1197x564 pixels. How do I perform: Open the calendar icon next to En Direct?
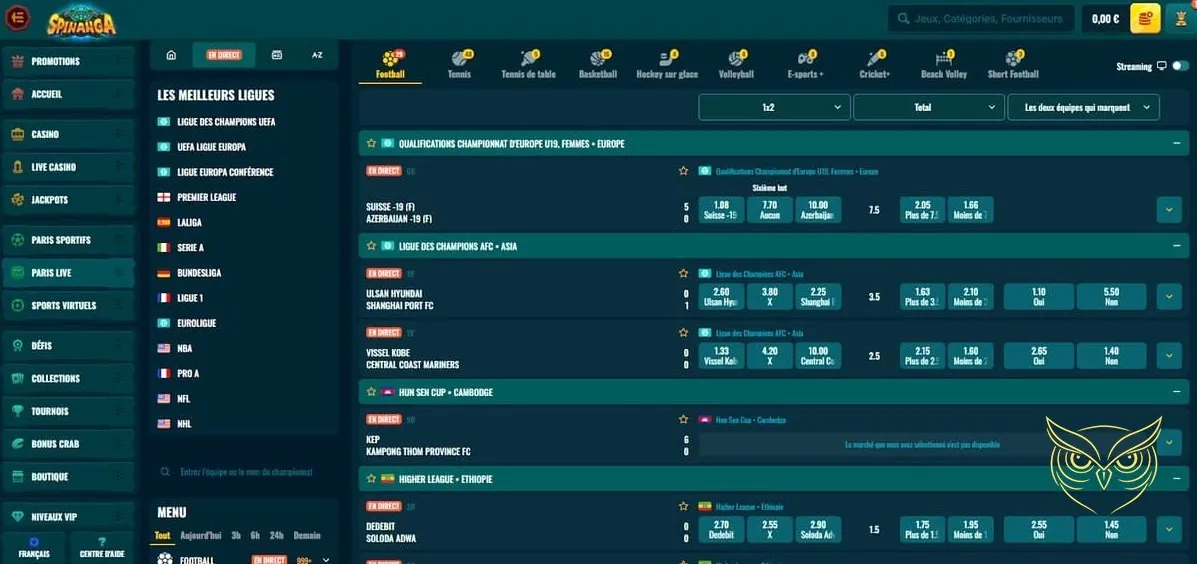pos(277,55)
